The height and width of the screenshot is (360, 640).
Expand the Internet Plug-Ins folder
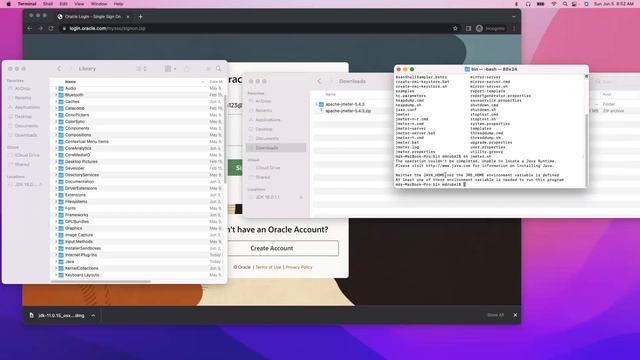pos(56,255)
